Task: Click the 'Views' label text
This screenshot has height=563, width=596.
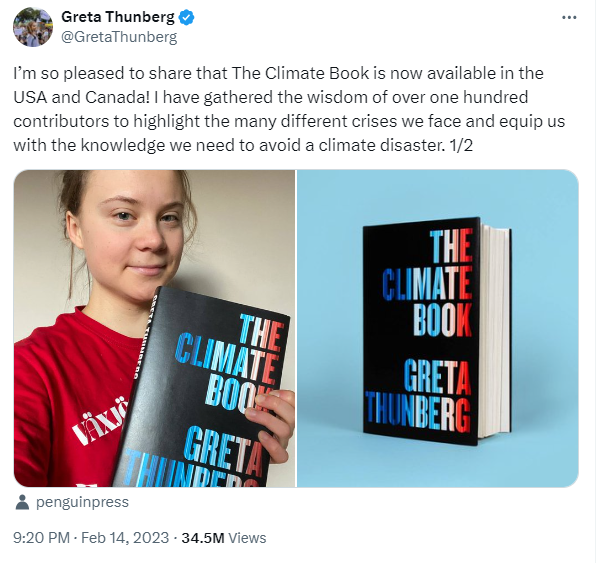Action: [247, 538]
